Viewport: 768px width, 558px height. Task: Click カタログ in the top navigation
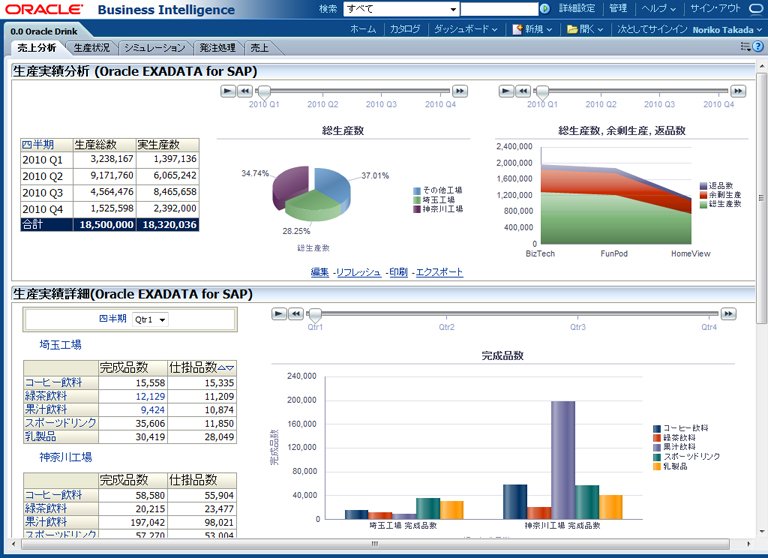pos(405,29)
